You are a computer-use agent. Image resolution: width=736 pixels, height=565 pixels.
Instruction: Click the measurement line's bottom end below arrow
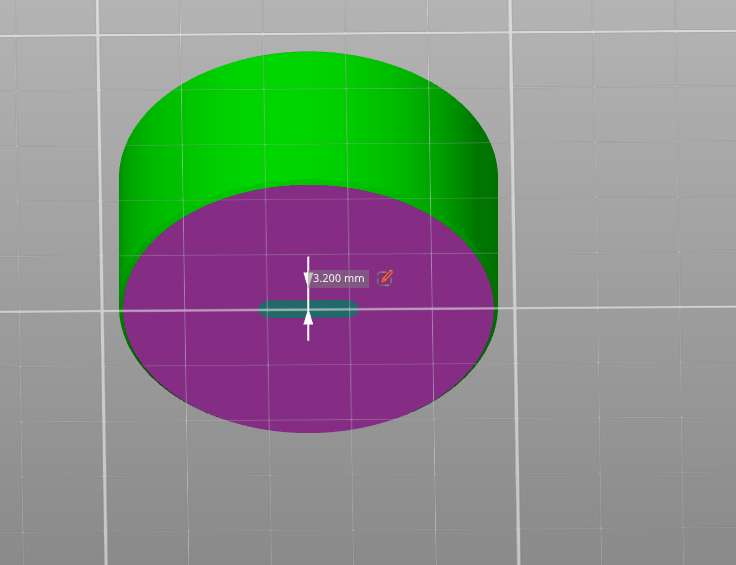pyautogui.click(x=308, y=336)
